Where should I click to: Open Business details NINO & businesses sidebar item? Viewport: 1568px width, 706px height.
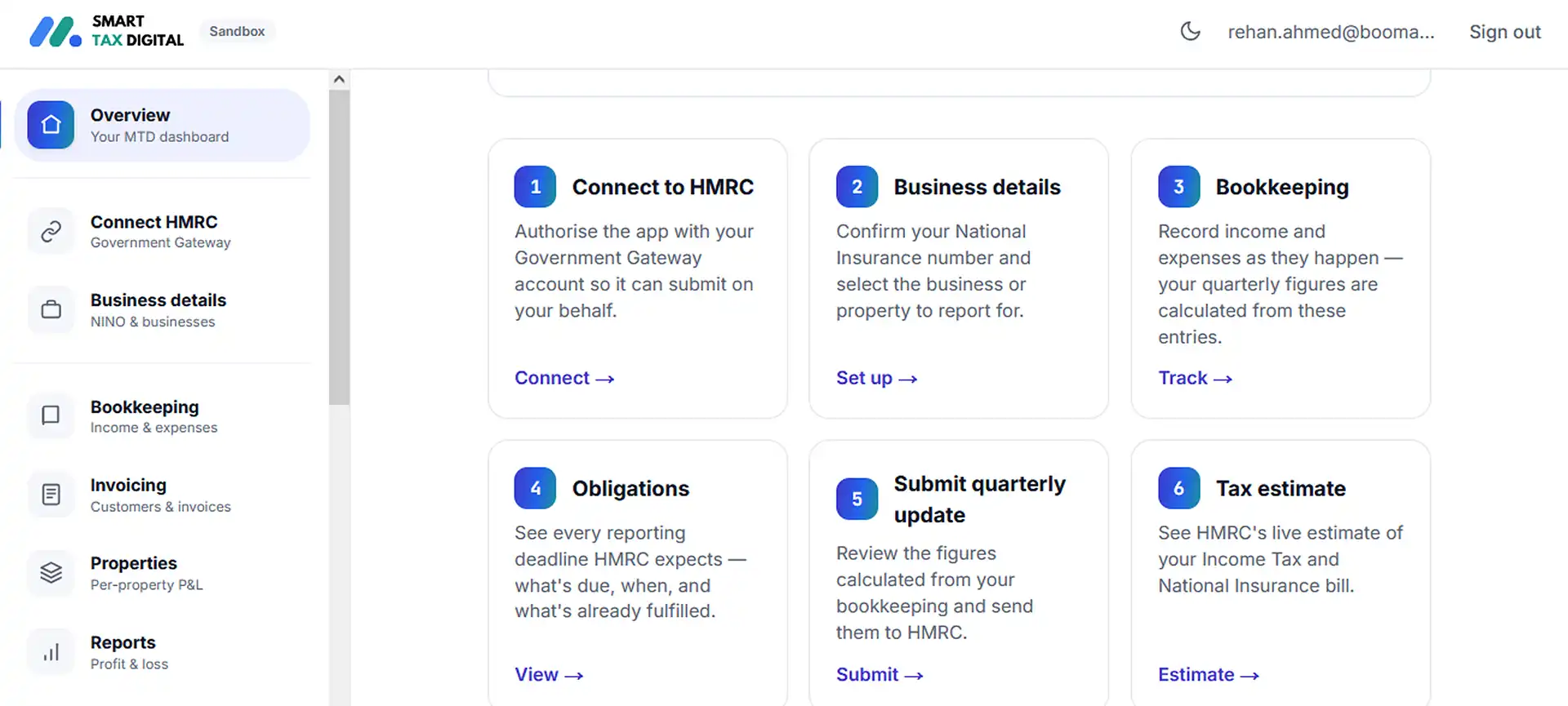pos(163,310)
